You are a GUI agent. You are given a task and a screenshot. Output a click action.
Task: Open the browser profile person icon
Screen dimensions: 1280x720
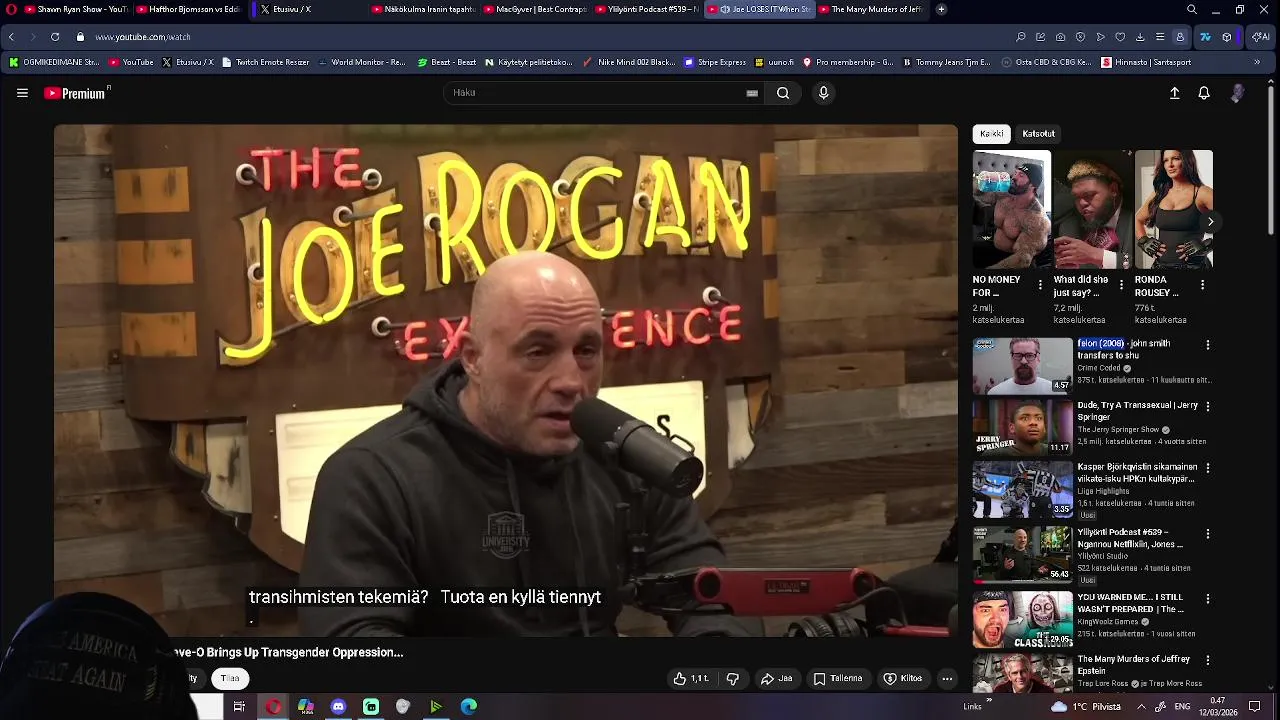click(1180, 37)
